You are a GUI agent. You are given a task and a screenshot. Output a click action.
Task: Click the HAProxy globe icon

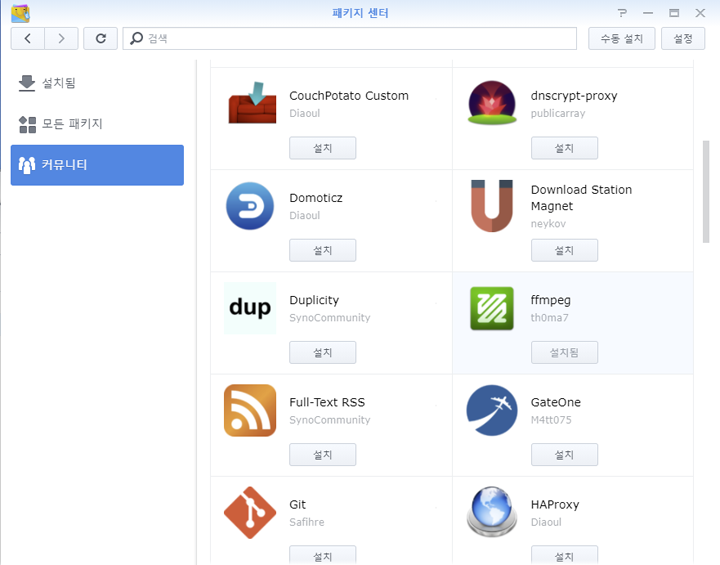pos(492,512)
